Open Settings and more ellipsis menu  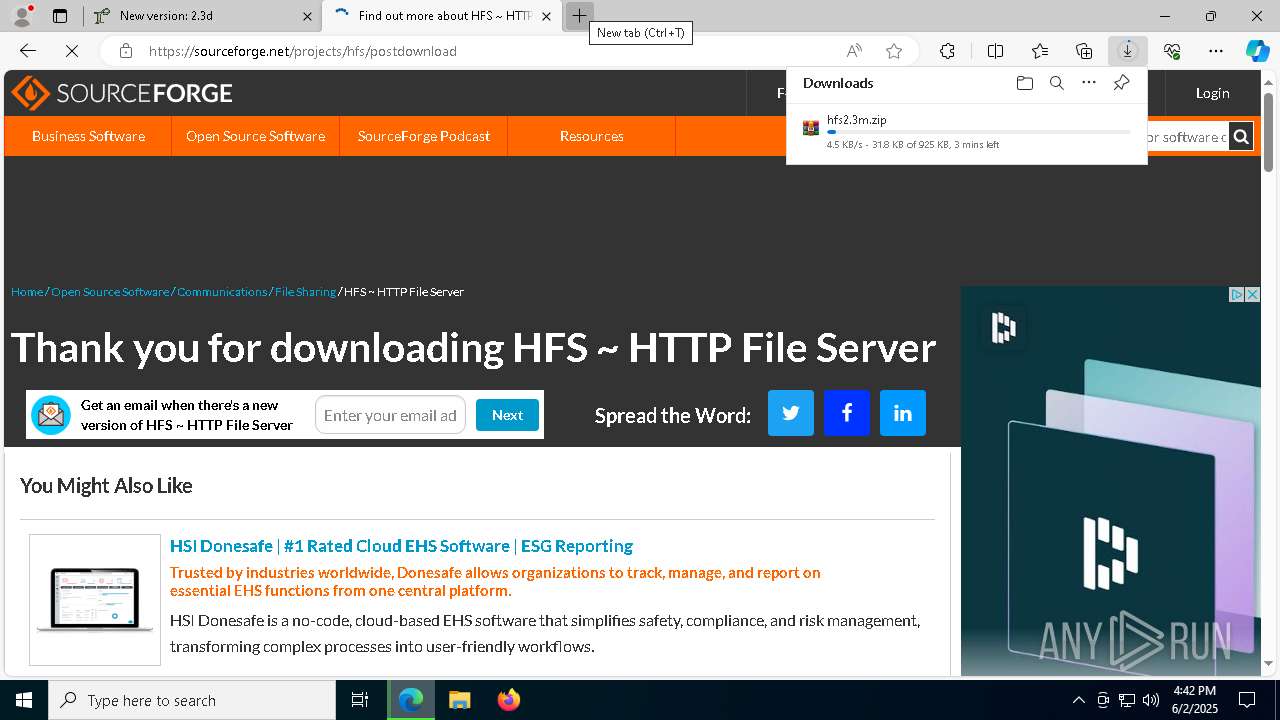[1216, 51]
